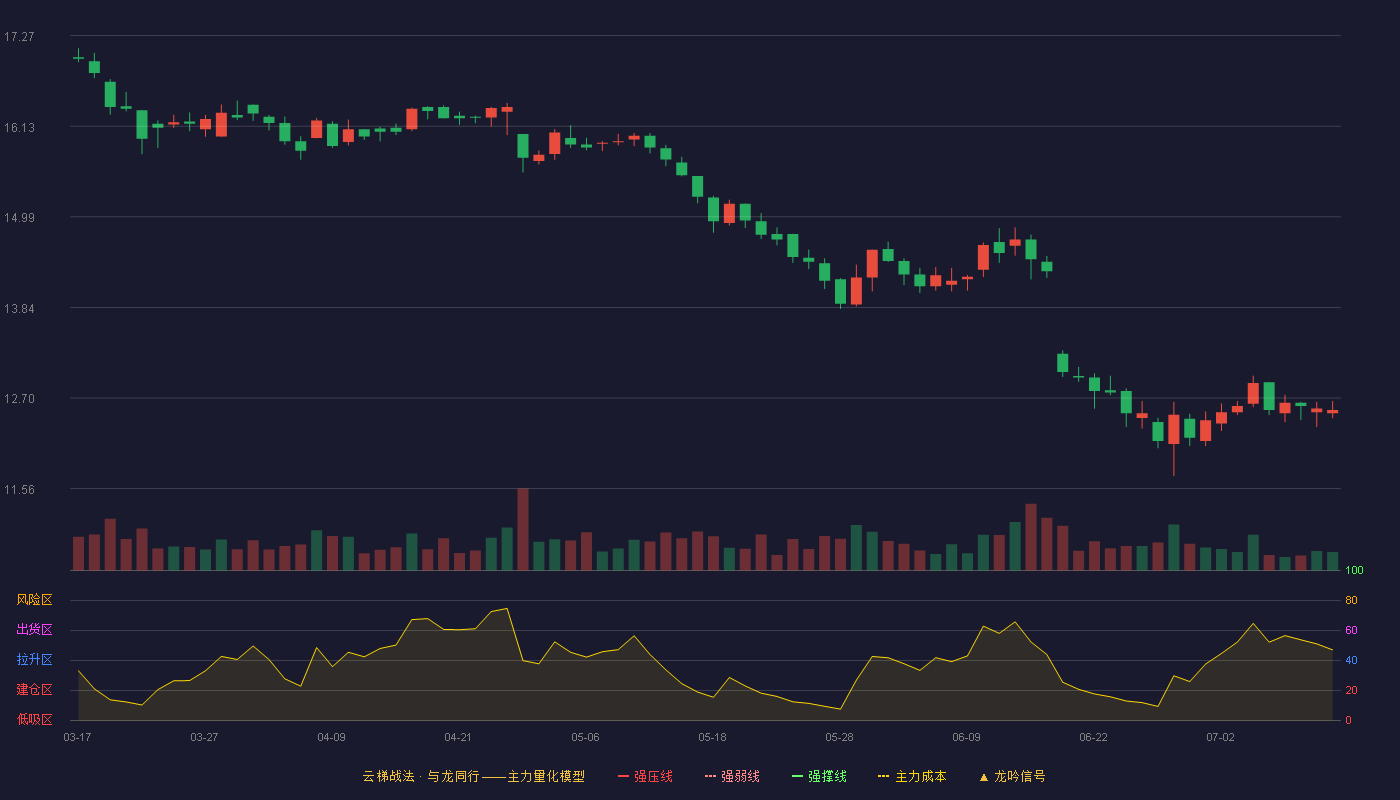Viewport: 1400px width, 800px height.
Task: Hide the 主力成本 series via legend text
Action: 920,776
